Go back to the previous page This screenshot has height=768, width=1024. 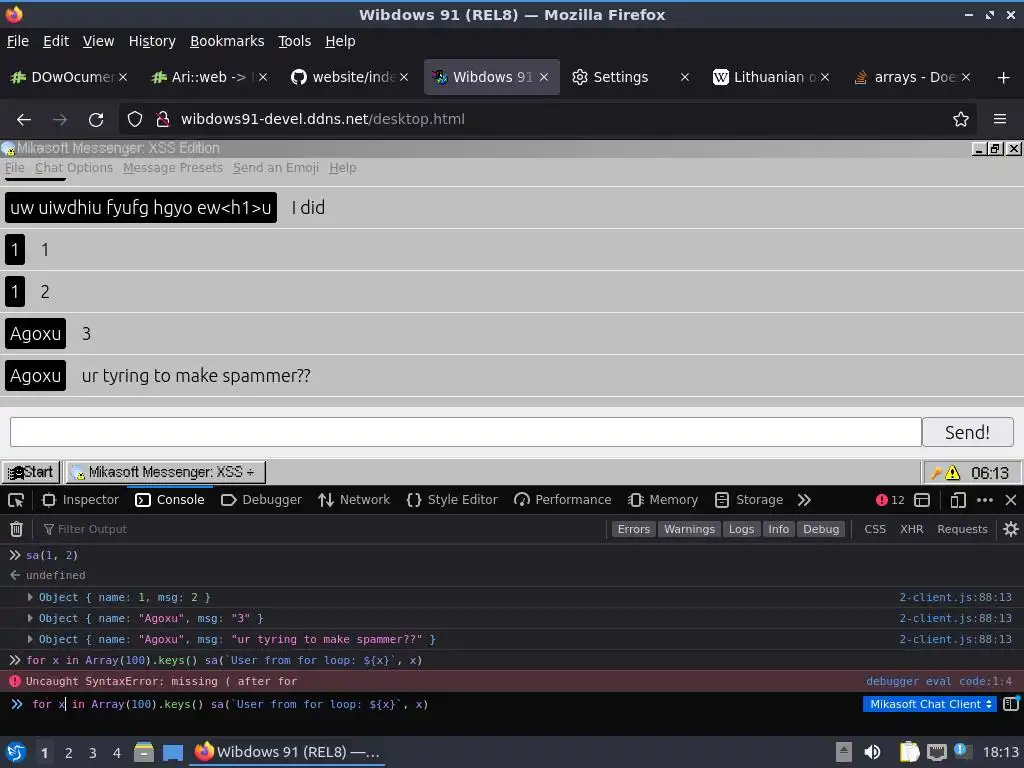[24, 120]
